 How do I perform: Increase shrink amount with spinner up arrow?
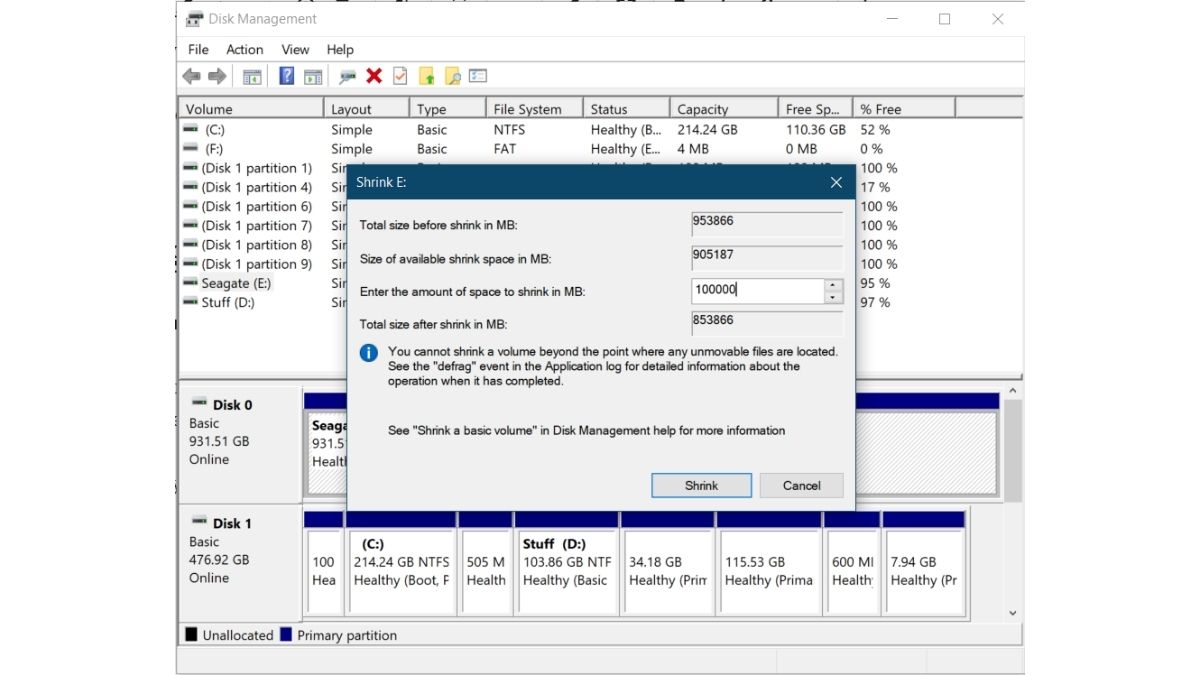pos(833,285)
